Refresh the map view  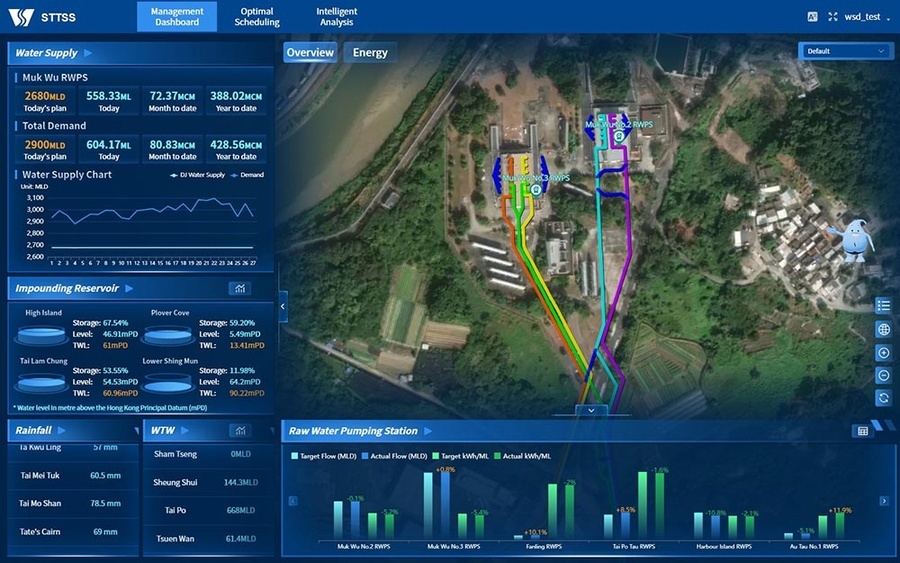pos(883,398)
